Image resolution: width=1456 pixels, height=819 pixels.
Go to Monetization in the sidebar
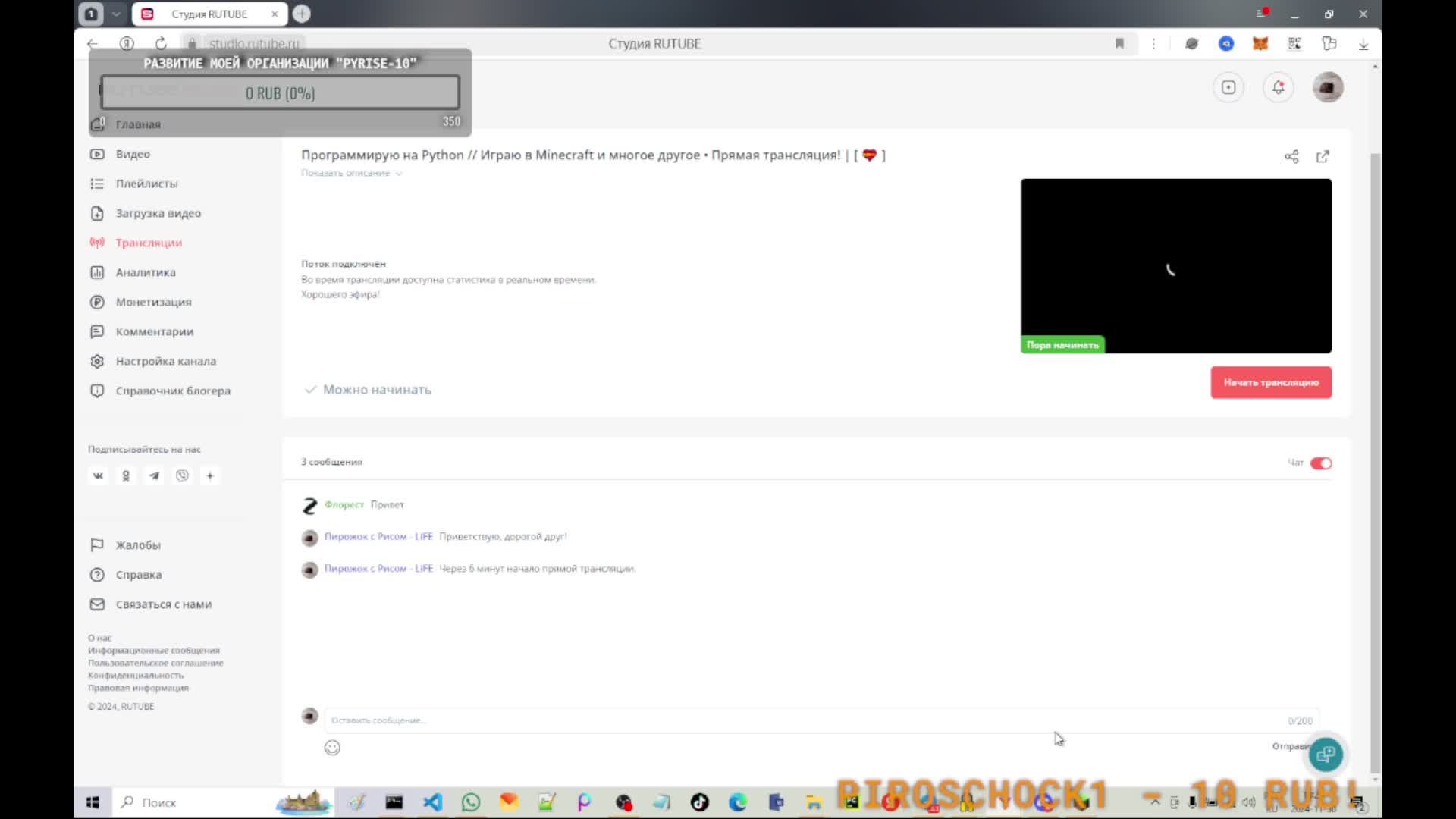click(153, 302)
